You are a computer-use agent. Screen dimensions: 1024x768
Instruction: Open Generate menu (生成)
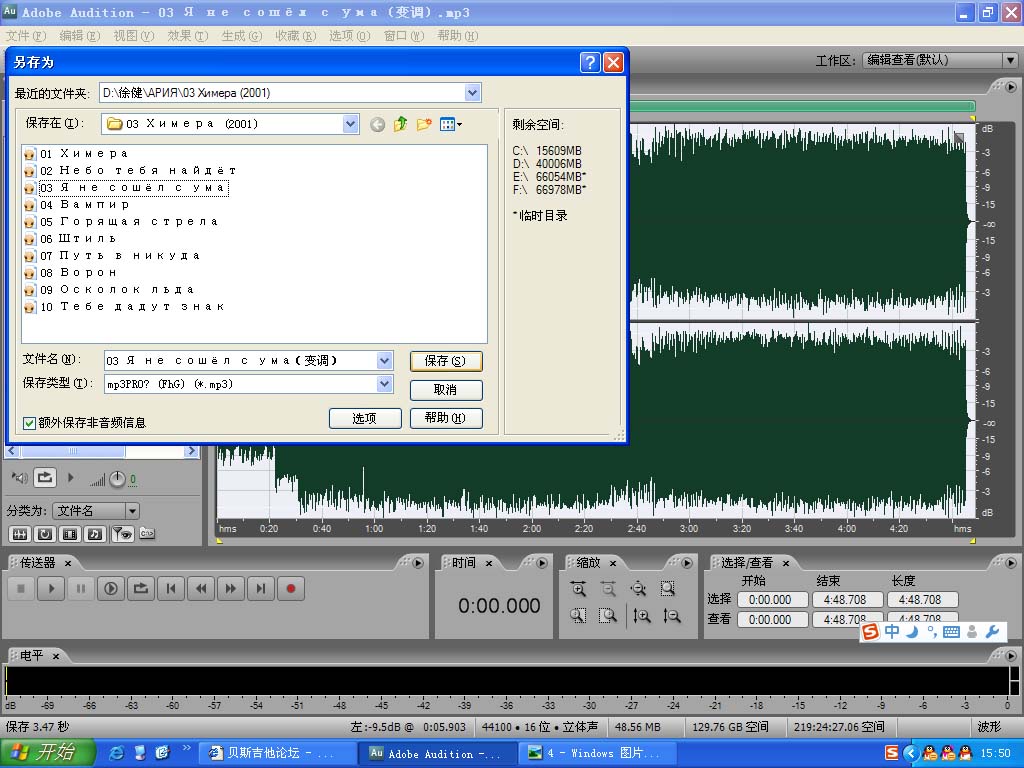242,36
